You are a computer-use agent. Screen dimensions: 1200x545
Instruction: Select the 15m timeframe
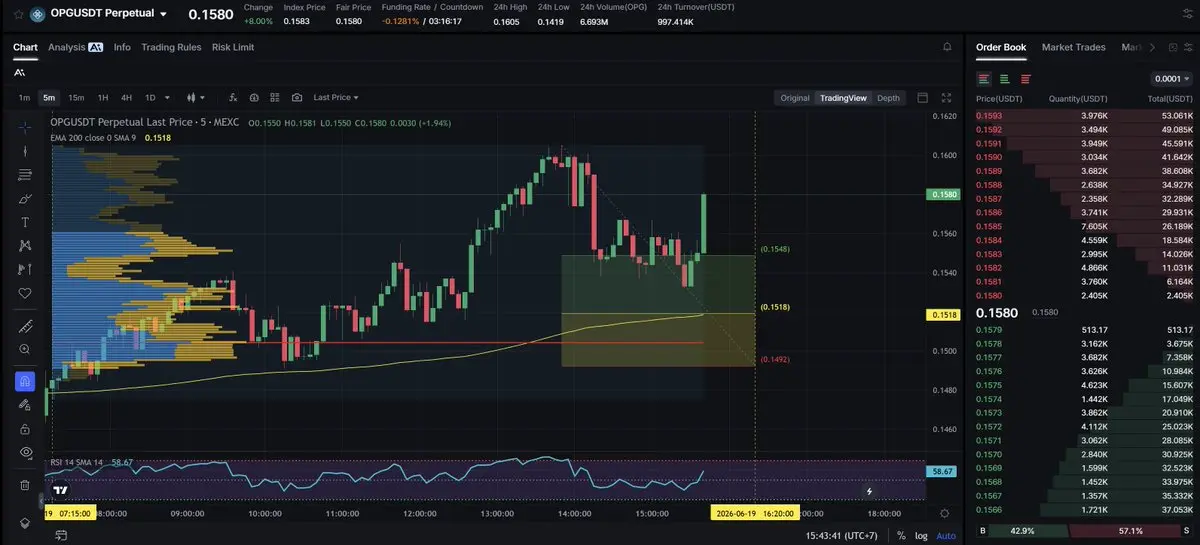click(x=76, y=98)
